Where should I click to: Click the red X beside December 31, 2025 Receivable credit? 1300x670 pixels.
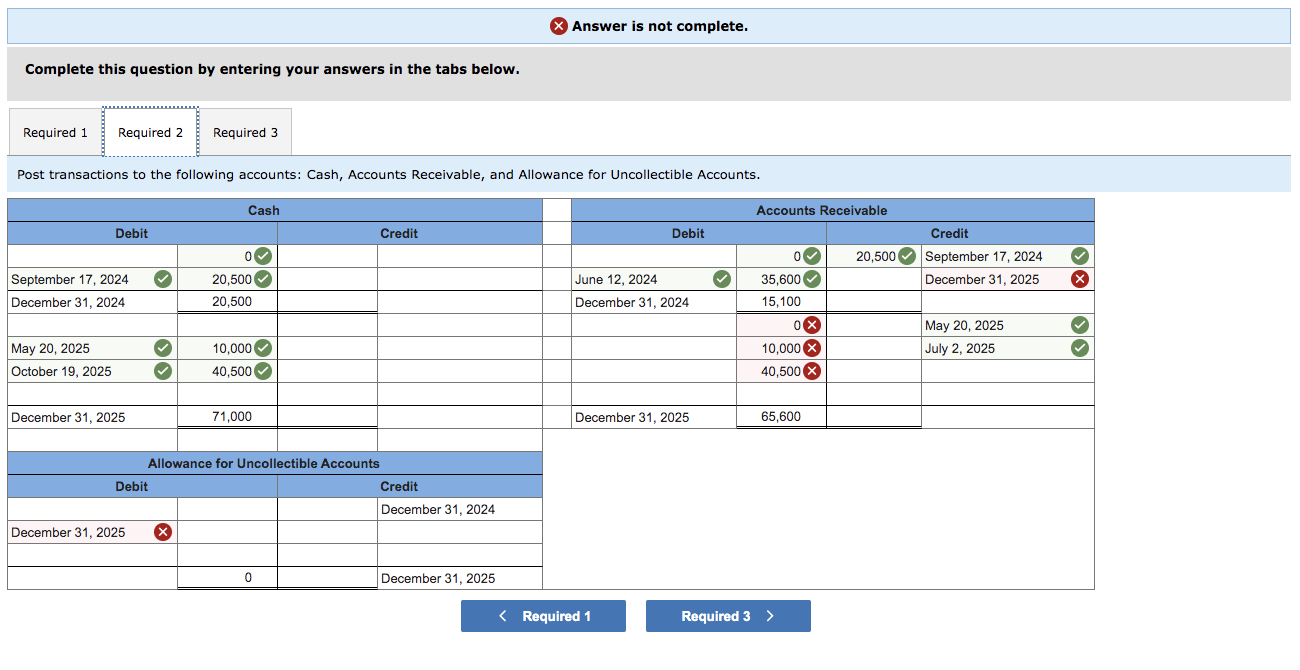click(1079, 279)
